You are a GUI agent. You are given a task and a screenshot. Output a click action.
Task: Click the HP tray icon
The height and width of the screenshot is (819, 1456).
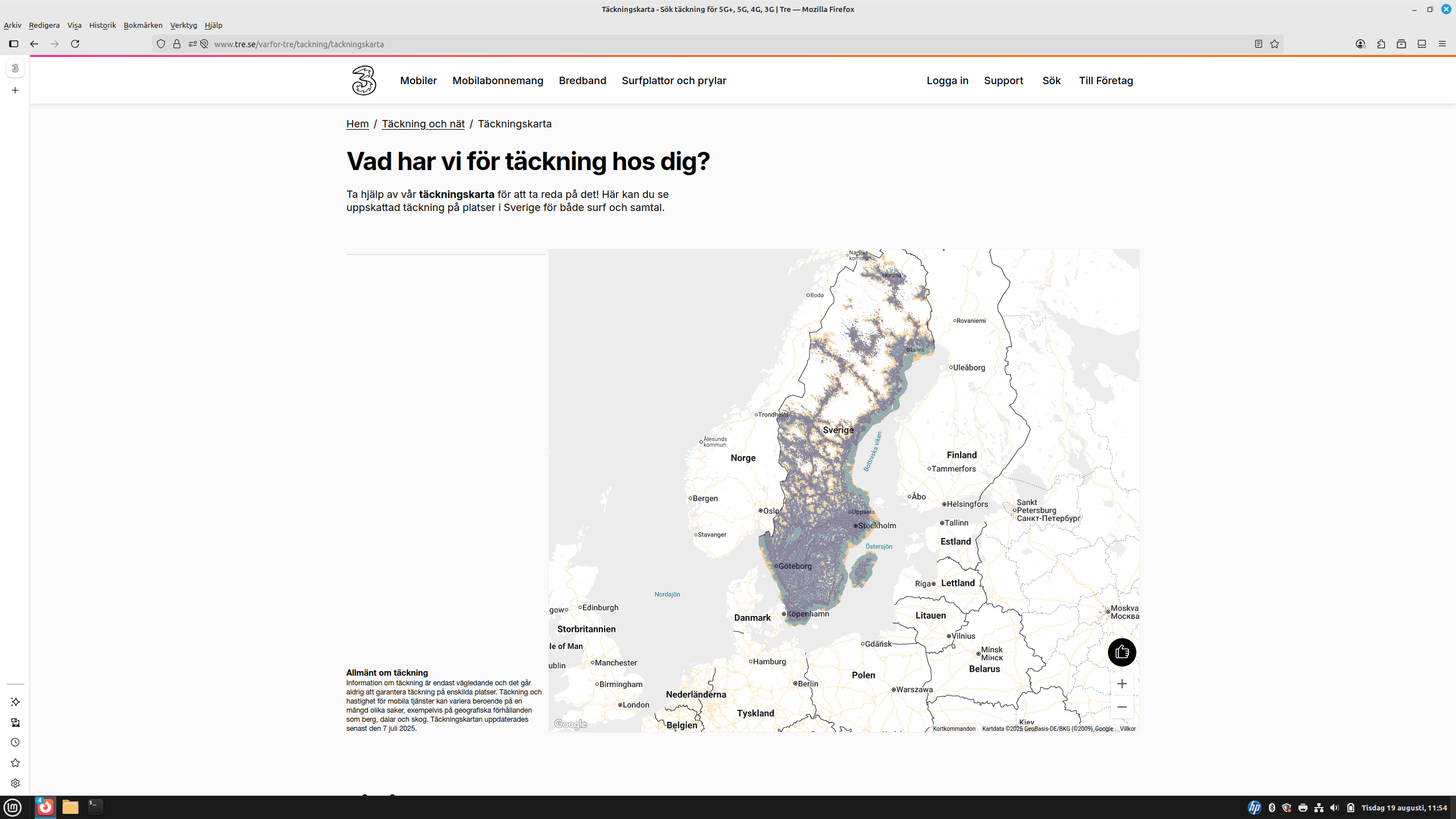pyautogui.click(x=1254, y=808)
